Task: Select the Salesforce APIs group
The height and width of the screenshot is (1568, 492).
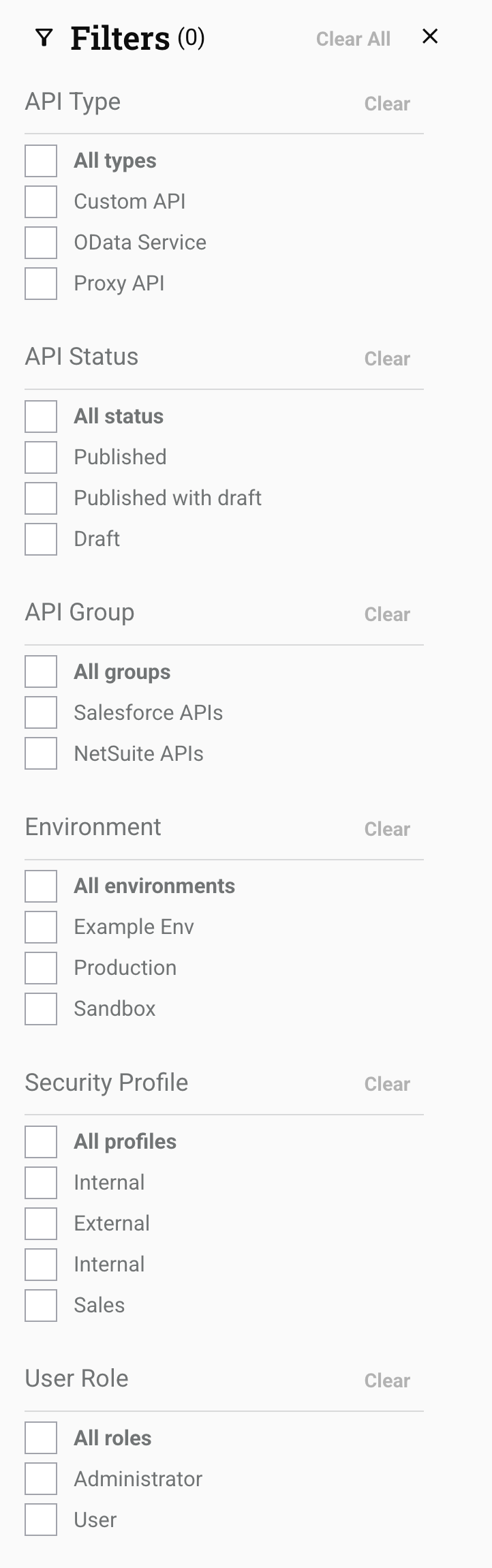Action: 41,713
